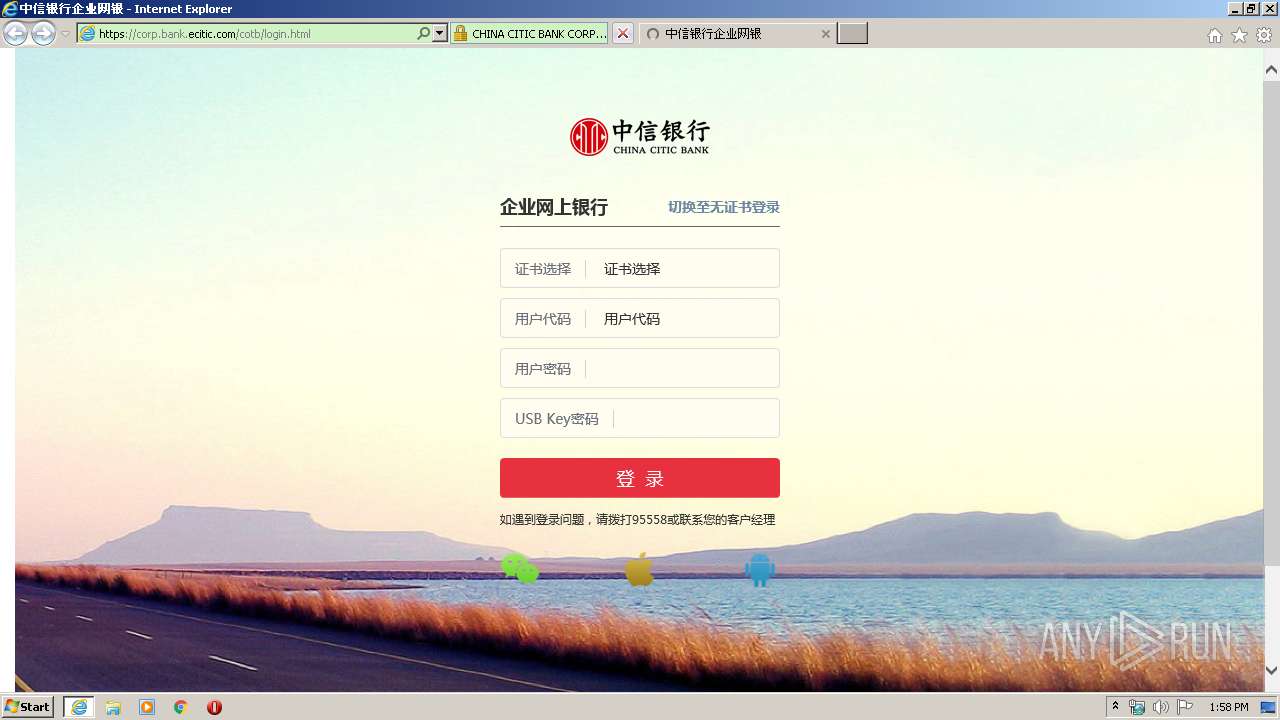Viewport: 1280px width, 720px height.
Task: Expand the recent pages arrow beside Forward
Action: [65, 34]
